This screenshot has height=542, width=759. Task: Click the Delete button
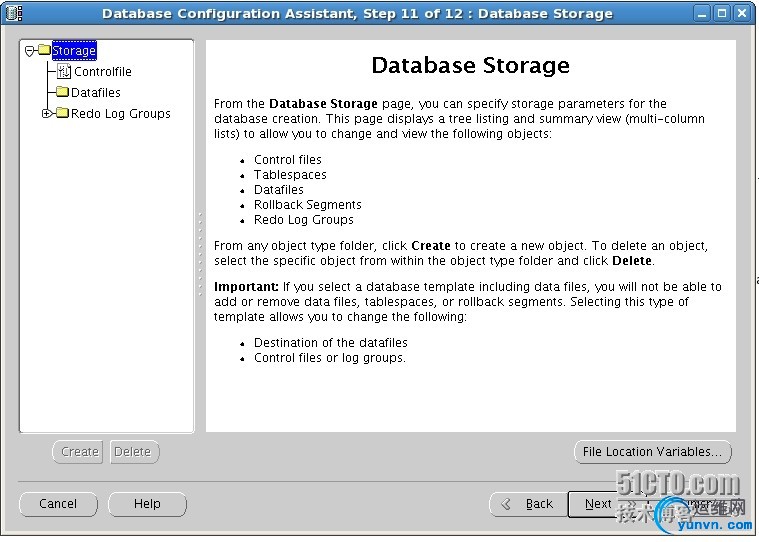[134, 452]
